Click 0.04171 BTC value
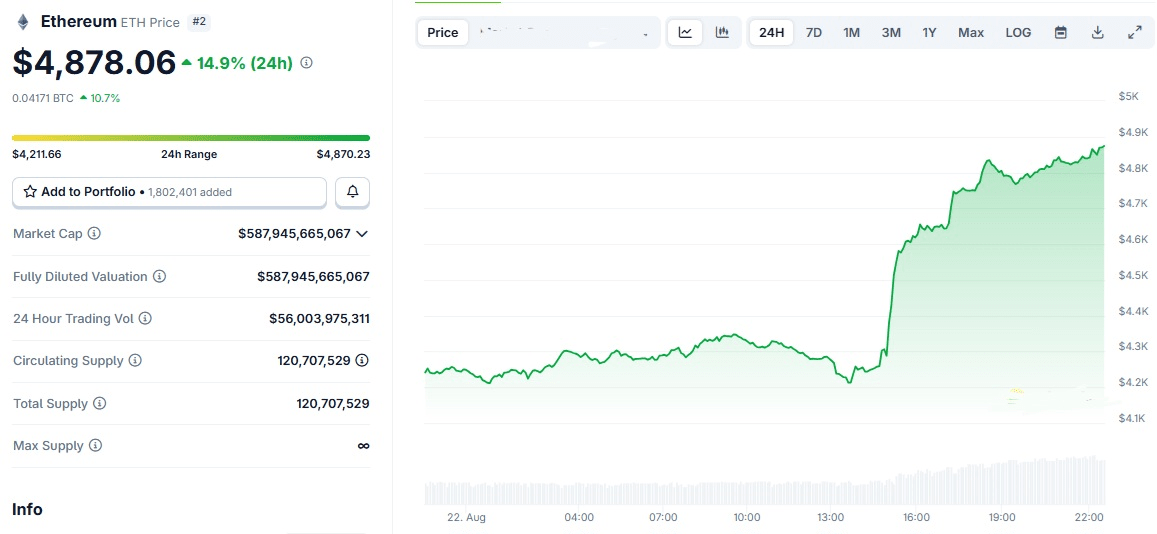This screenshot has height=534, width=1157. pyautogui.click(x=43, y=97)
